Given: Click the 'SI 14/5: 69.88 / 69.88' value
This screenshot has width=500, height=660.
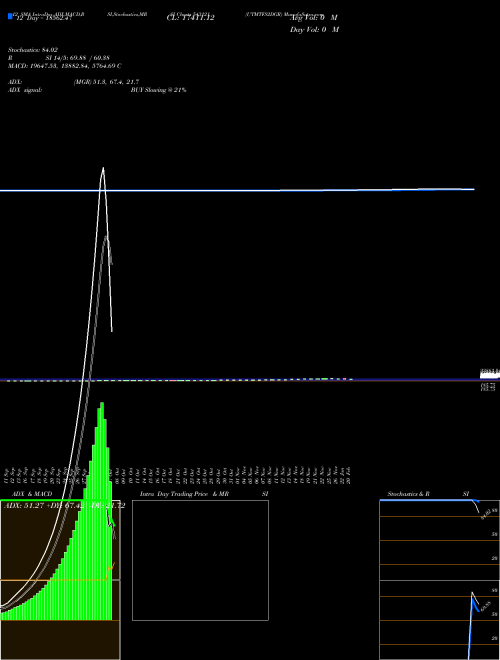Looking at the screenshot, I should click(77, 58).
